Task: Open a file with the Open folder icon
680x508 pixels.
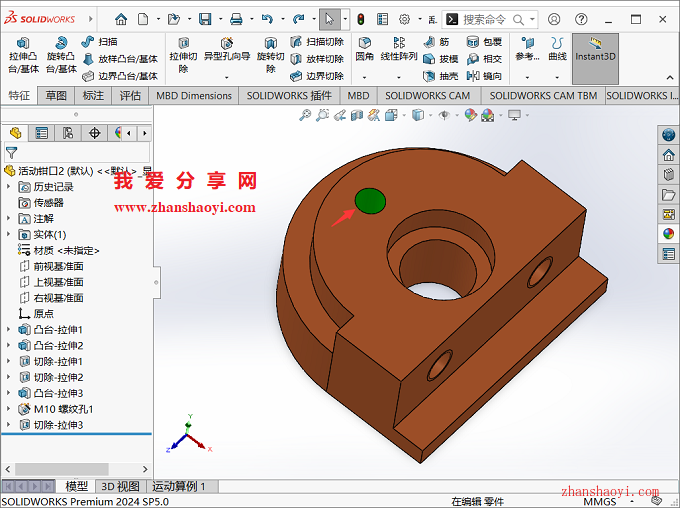Action: 173,19
